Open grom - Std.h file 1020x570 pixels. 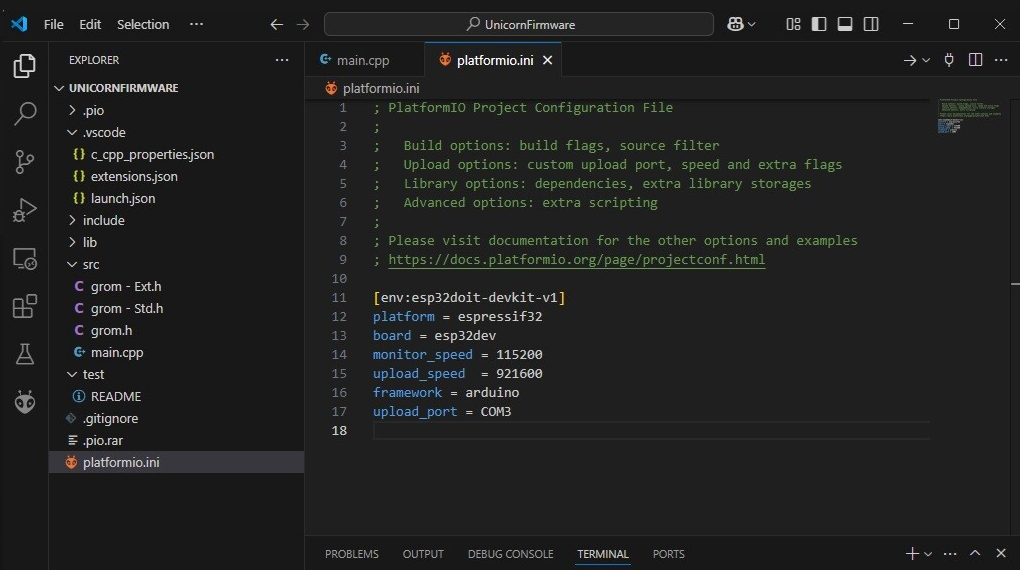coord(176,308)
